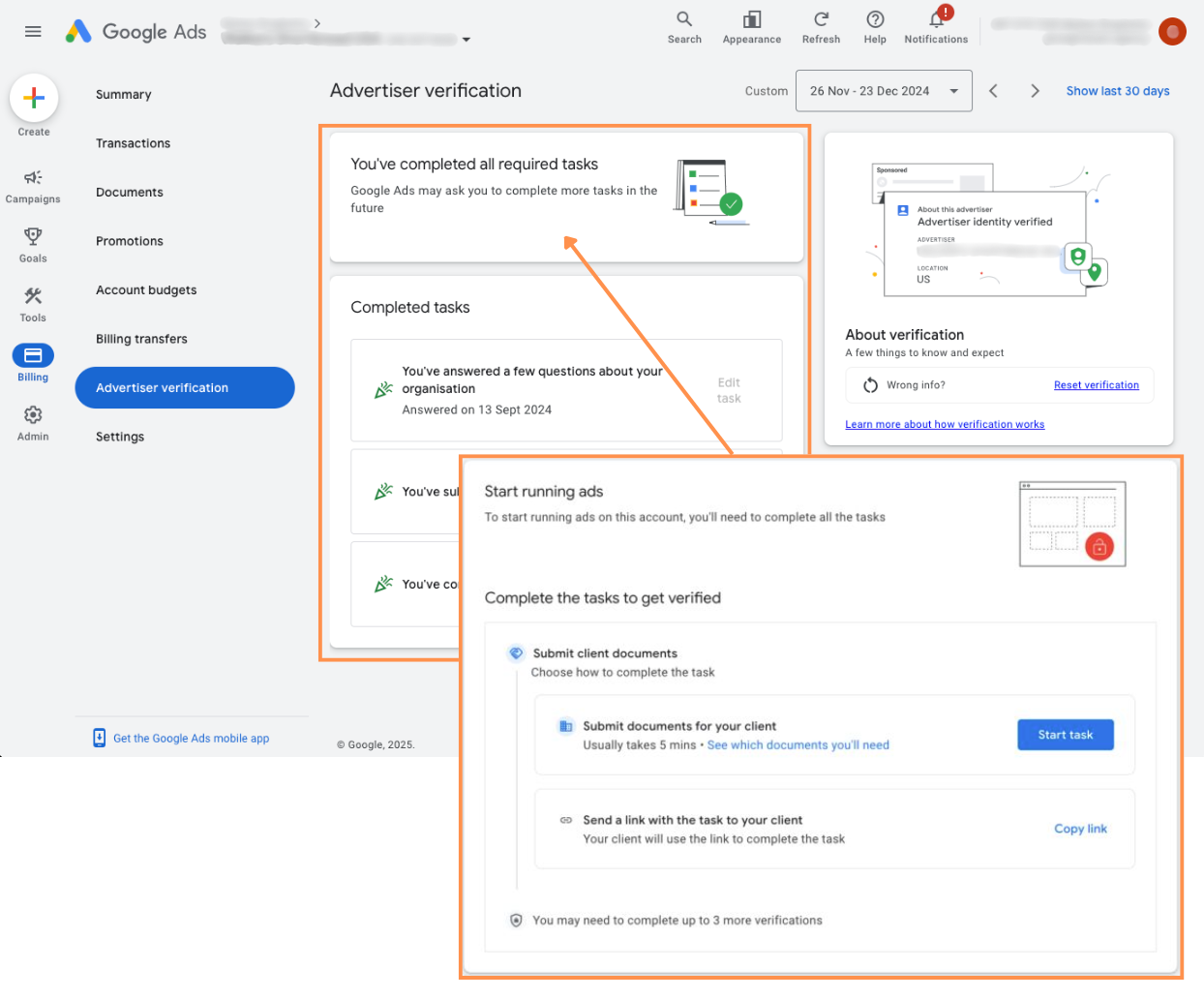Screen dimensions: 1204x999
Task: Expand the account selector dropdown arrow
Action: [467, 40]
